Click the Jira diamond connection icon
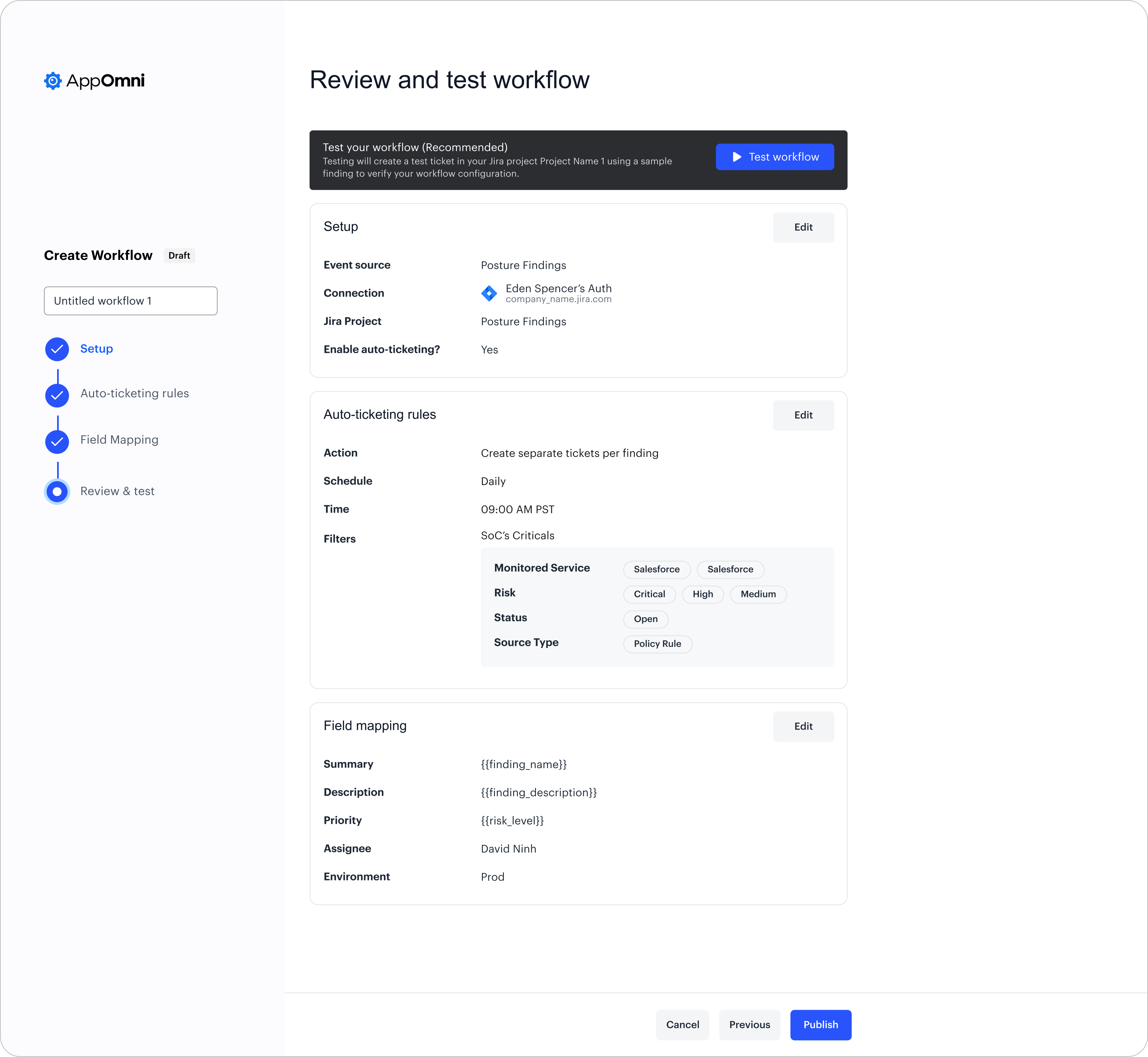 click(x=489, y=293)
